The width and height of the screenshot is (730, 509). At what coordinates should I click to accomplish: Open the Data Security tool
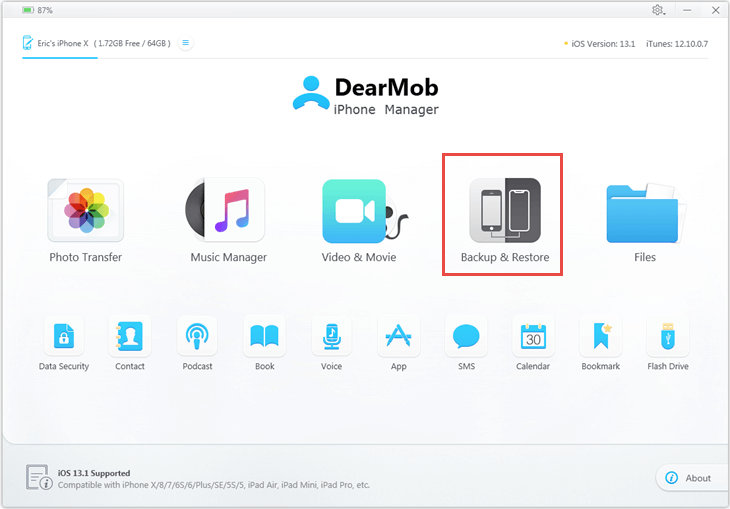[64, 338]
